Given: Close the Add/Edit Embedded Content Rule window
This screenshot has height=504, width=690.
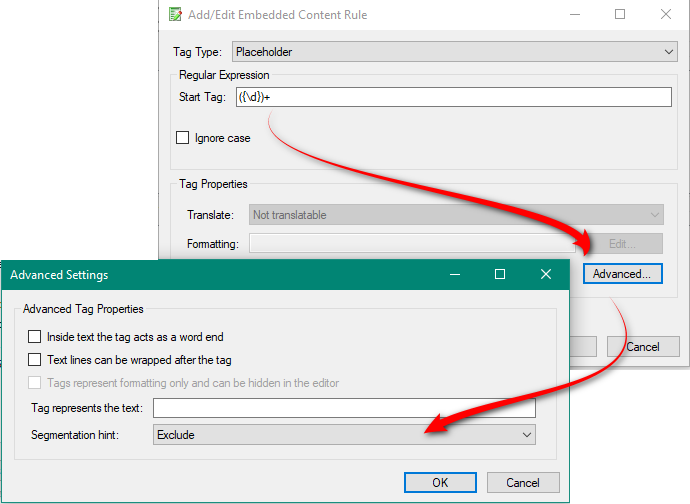Looking at the screenshot, I should [x=666, y=15].
